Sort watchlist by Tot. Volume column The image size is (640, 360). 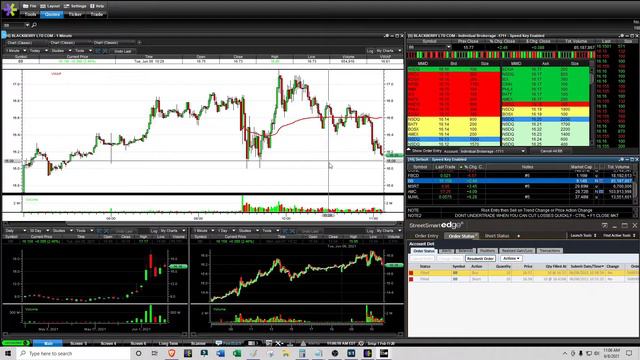(x=618, y=167)
